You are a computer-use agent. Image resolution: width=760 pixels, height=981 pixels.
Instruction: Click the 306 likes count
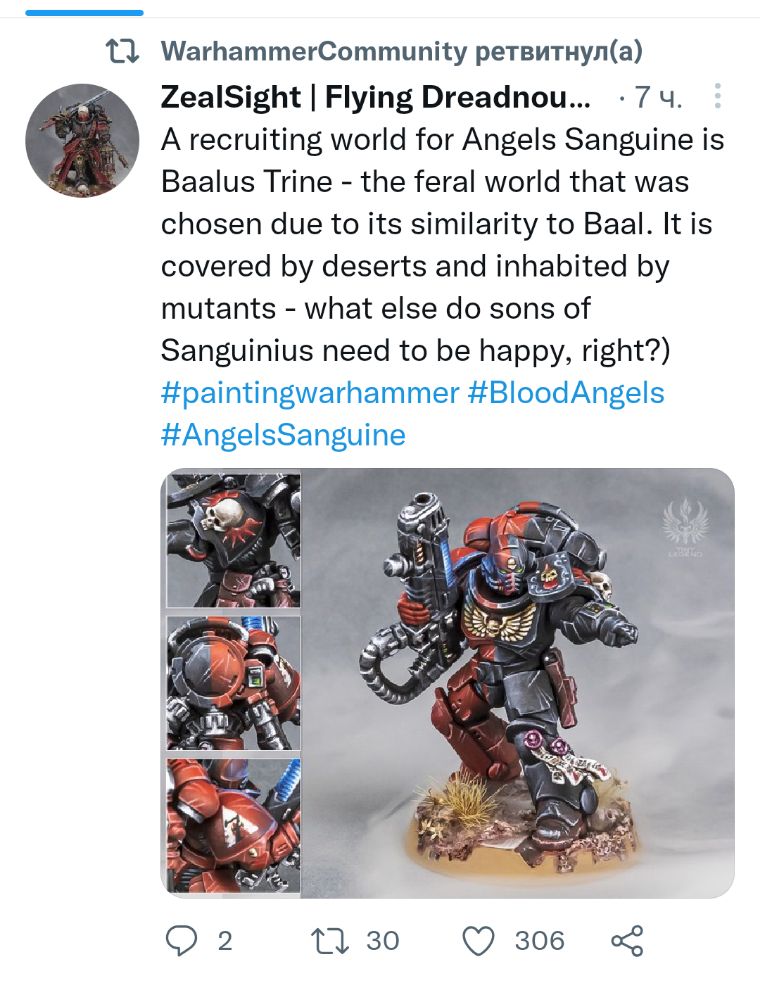tap(539, 941)
